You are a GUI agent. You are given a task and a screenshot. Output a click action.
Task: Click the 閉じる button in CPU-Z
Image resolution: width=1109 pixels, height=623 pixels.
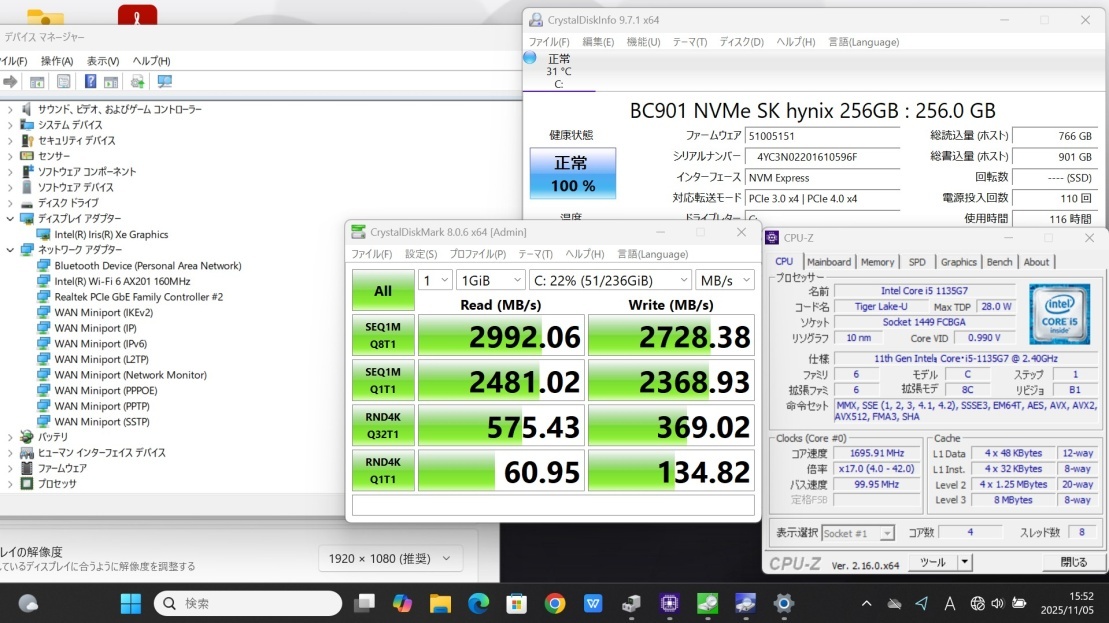tap(1073, 563)
